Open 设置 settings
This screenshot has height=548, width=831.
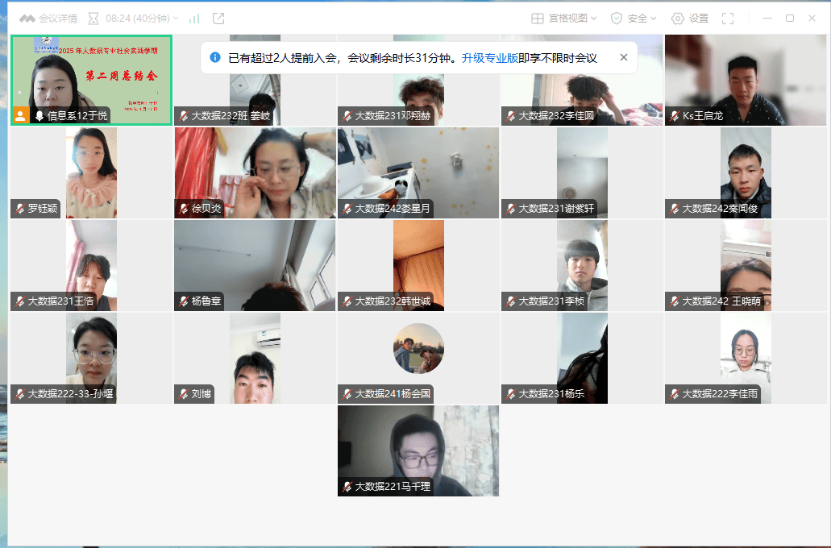(690, 18)
